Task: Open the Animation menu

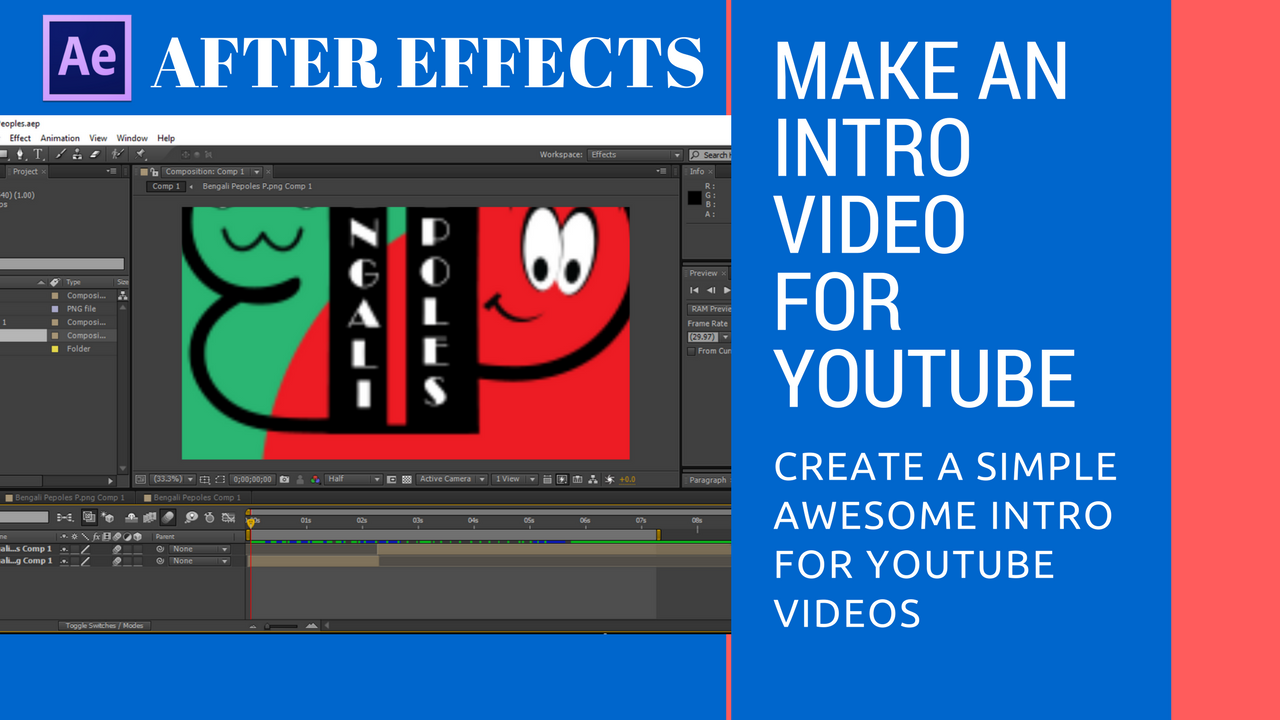Action: coord(60,138)
